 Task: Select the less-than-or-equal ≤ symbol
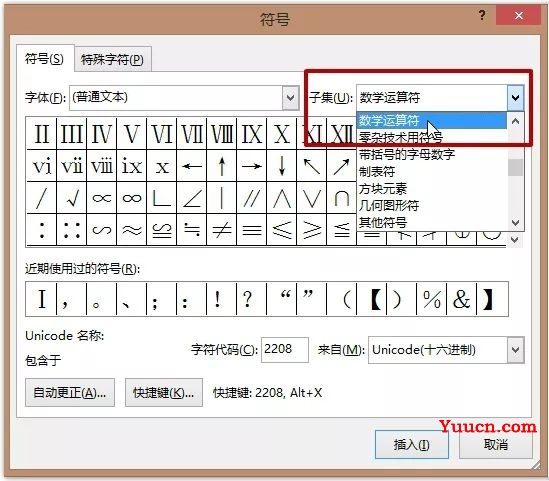coord(282,230)
